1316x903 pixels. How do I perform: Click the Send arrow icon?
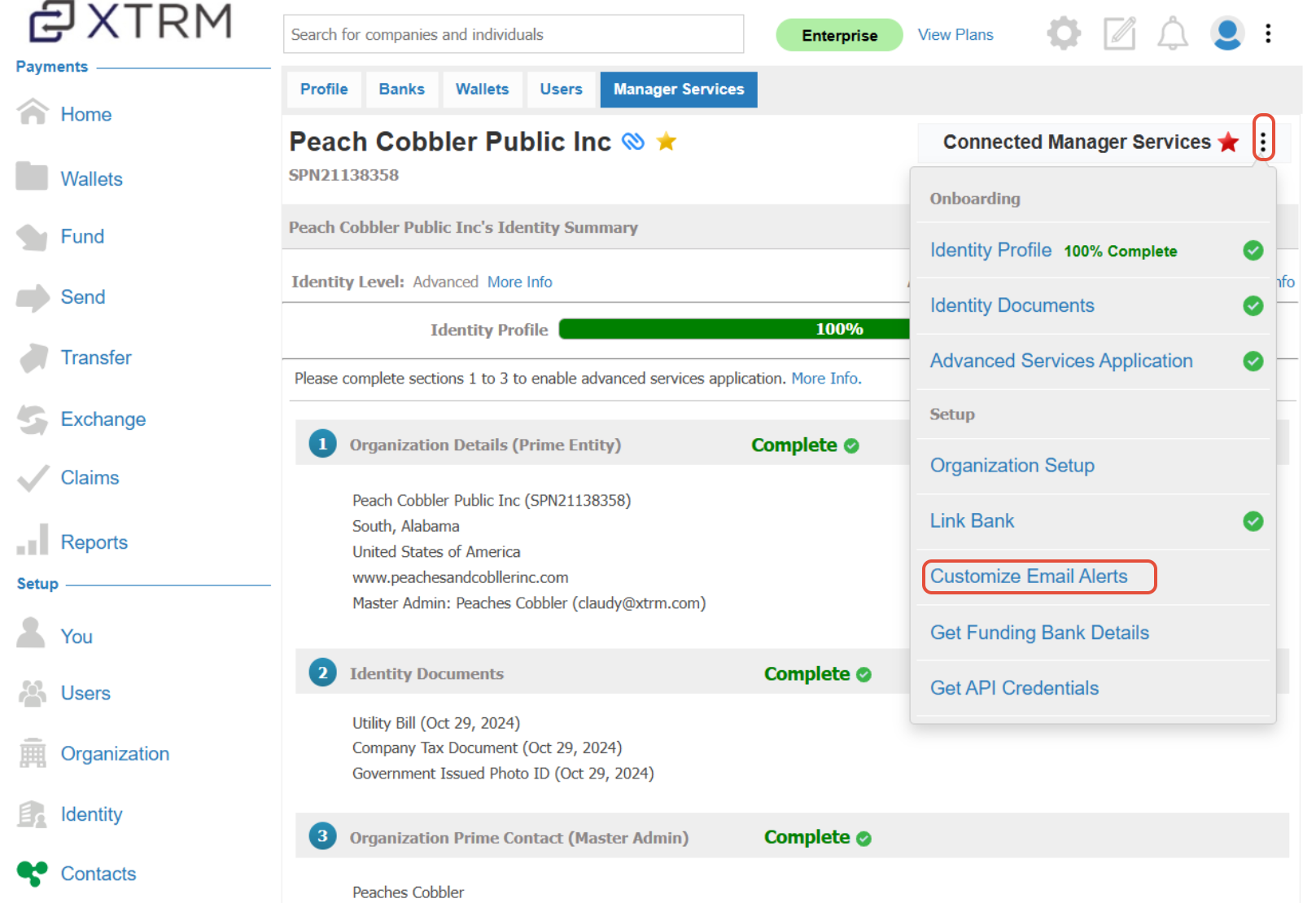[x=33, y=297]
